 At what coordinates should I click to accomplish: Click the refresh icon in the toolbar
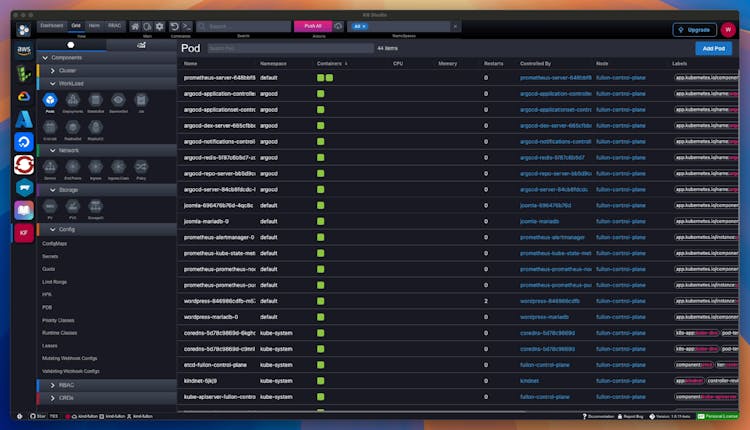click(x=175, y=26)
